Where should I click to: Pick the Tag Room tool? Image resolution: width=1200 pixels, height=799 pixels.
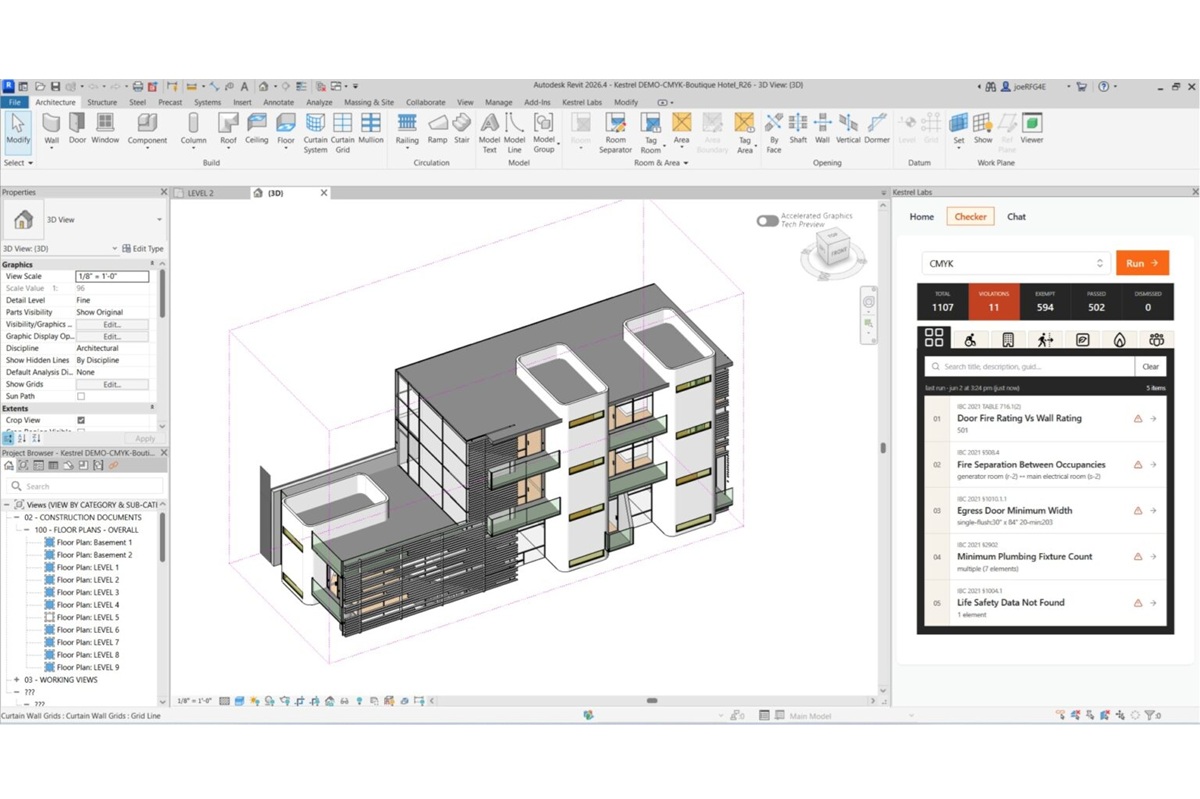651,132
